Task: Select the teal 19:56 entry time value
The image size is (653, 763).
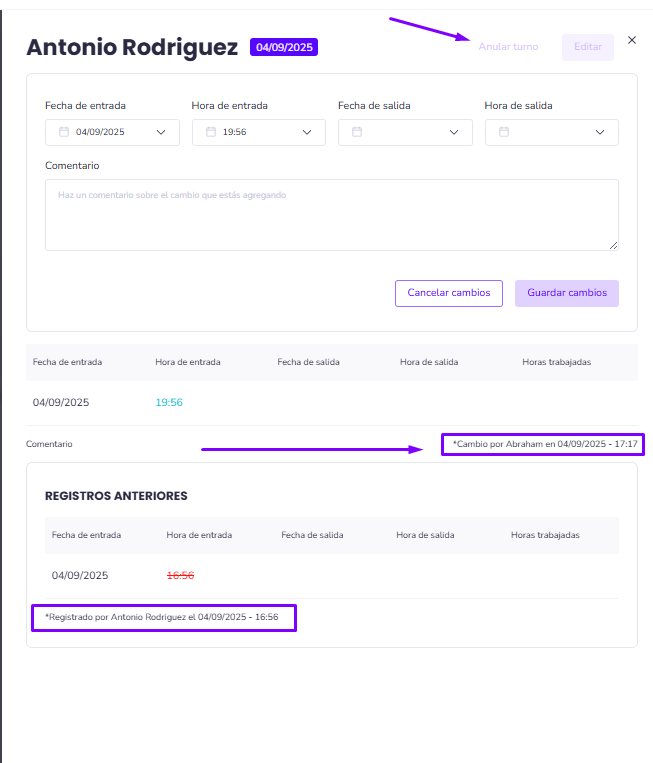Action: pos(169,403)
